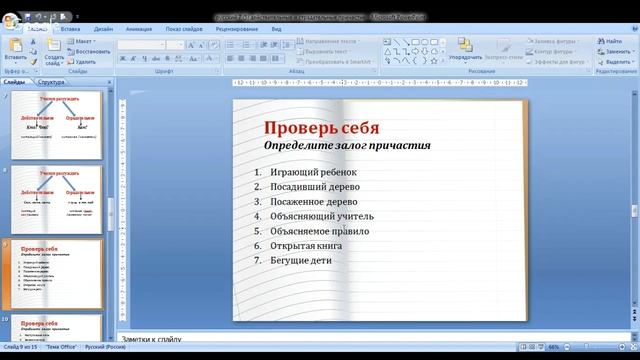Screen dimensions: 640x360
Task: Click the zoom slider handle
Action: [586, 347]
